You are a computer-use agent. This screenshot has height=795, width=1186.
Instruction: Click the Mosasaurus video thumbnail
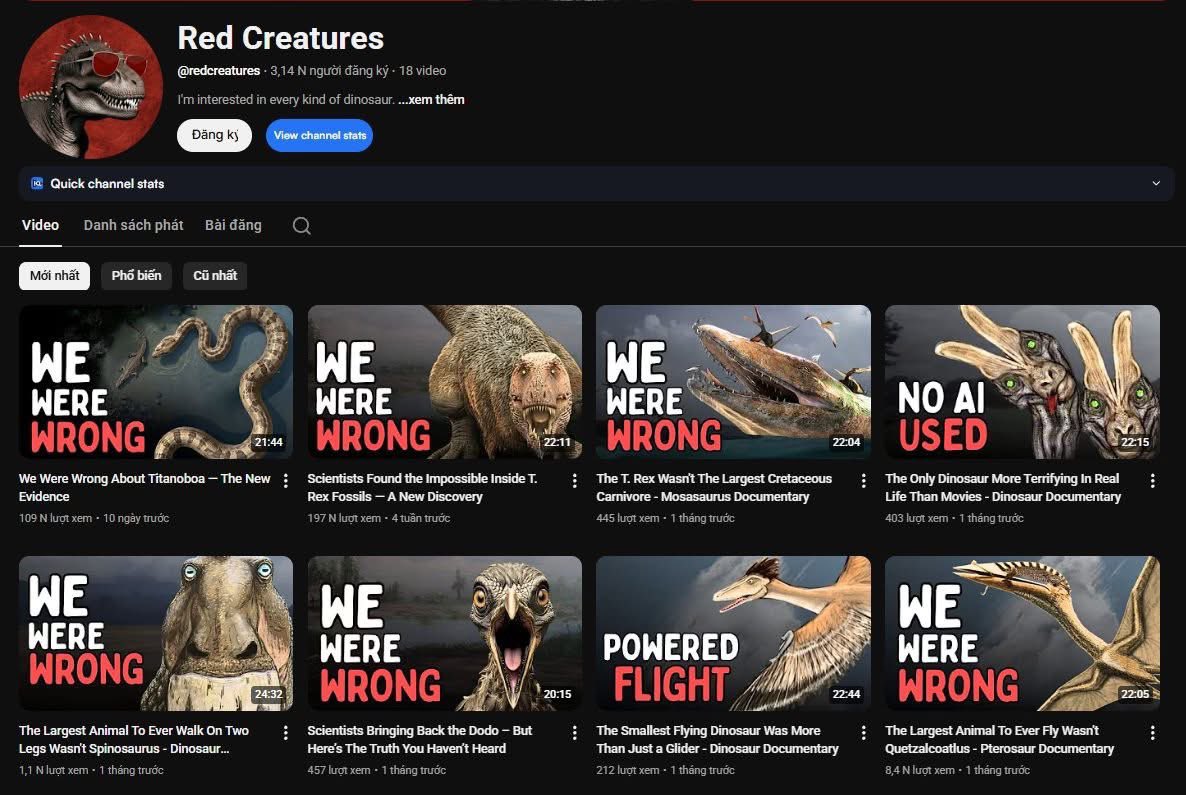(734, 382)
